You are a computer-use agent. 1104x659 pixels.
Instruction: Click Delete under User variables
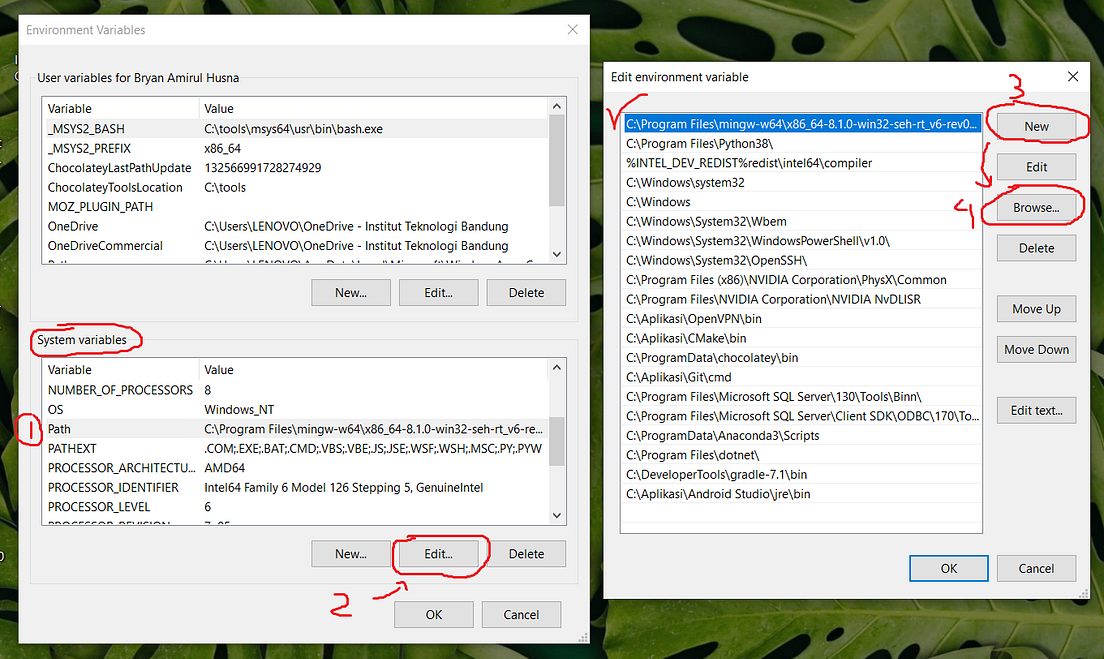pos(526,292)
